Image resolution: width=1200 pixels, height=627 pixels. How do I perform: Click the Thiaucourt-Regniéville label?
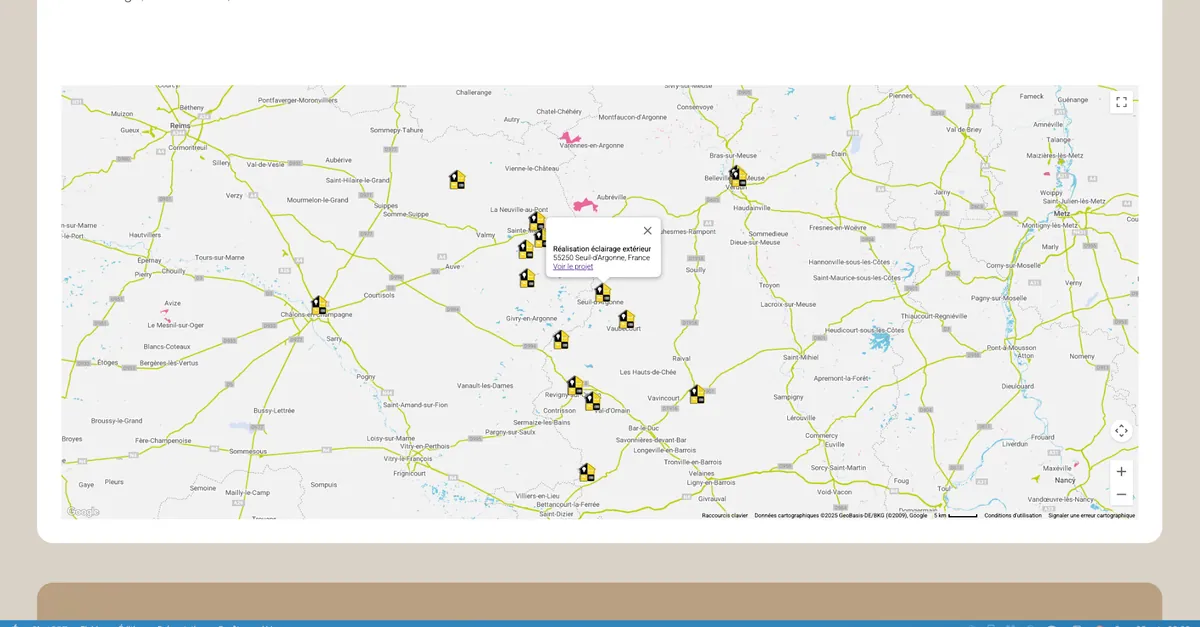934,316
